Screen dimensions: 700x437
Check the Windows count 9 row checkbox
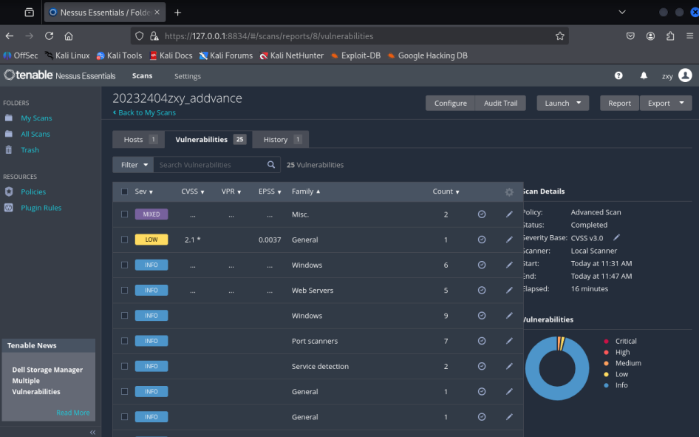pyautogui.click(x=124, y=316)
